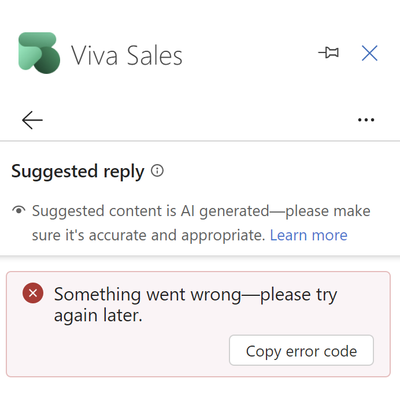Click the Viva Sales title text
This screenshot has width=400, height=394.
[127, 55]
